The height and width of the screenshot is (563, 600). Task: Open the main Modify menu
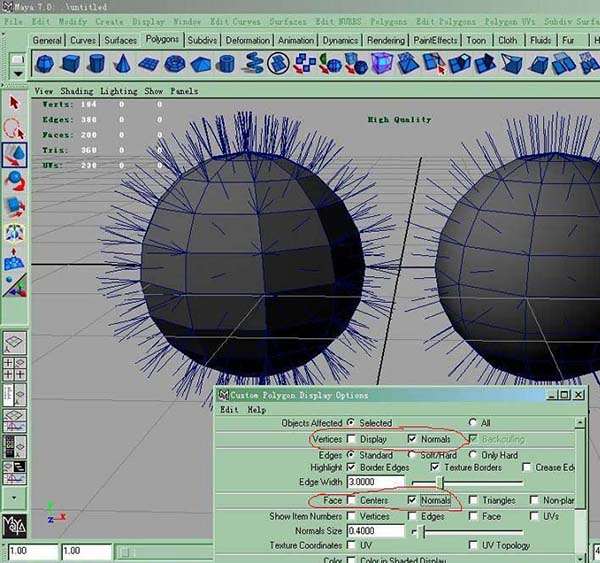pos(73,21)
